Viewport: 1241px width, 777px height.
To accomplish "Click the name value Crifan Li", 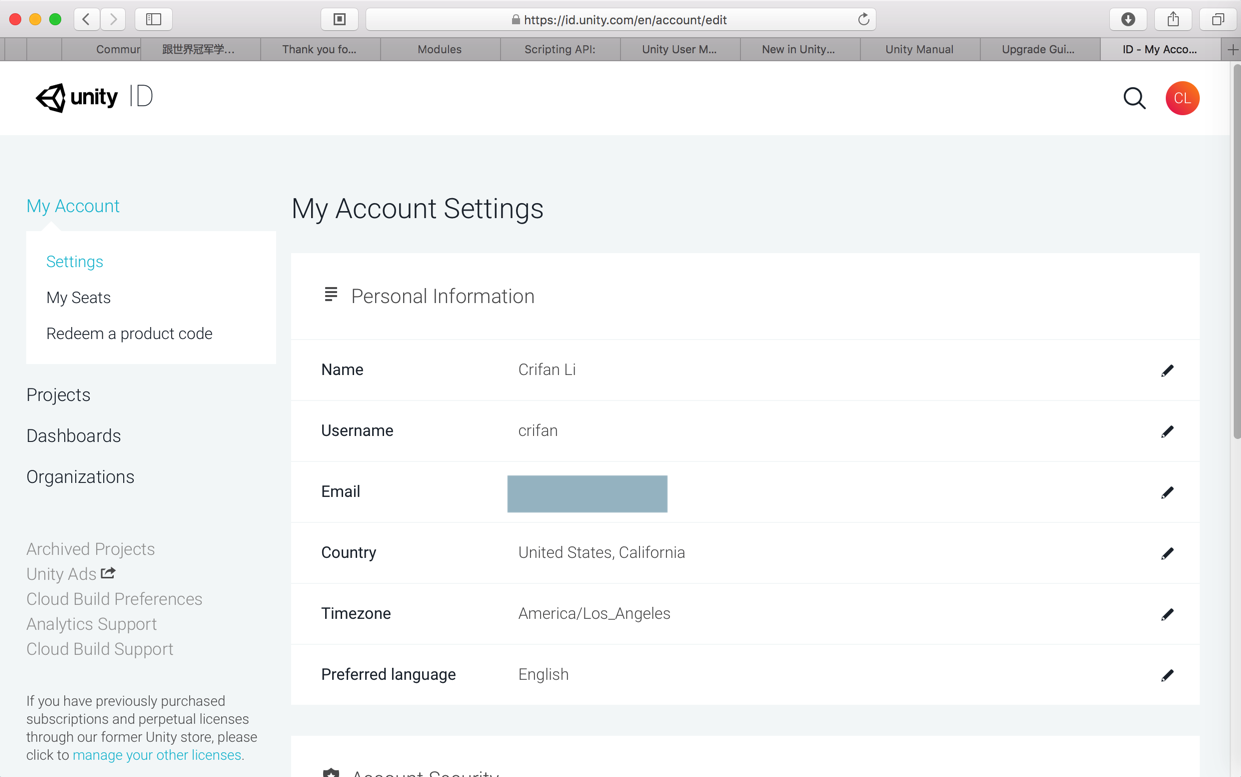I will (547, 370).
